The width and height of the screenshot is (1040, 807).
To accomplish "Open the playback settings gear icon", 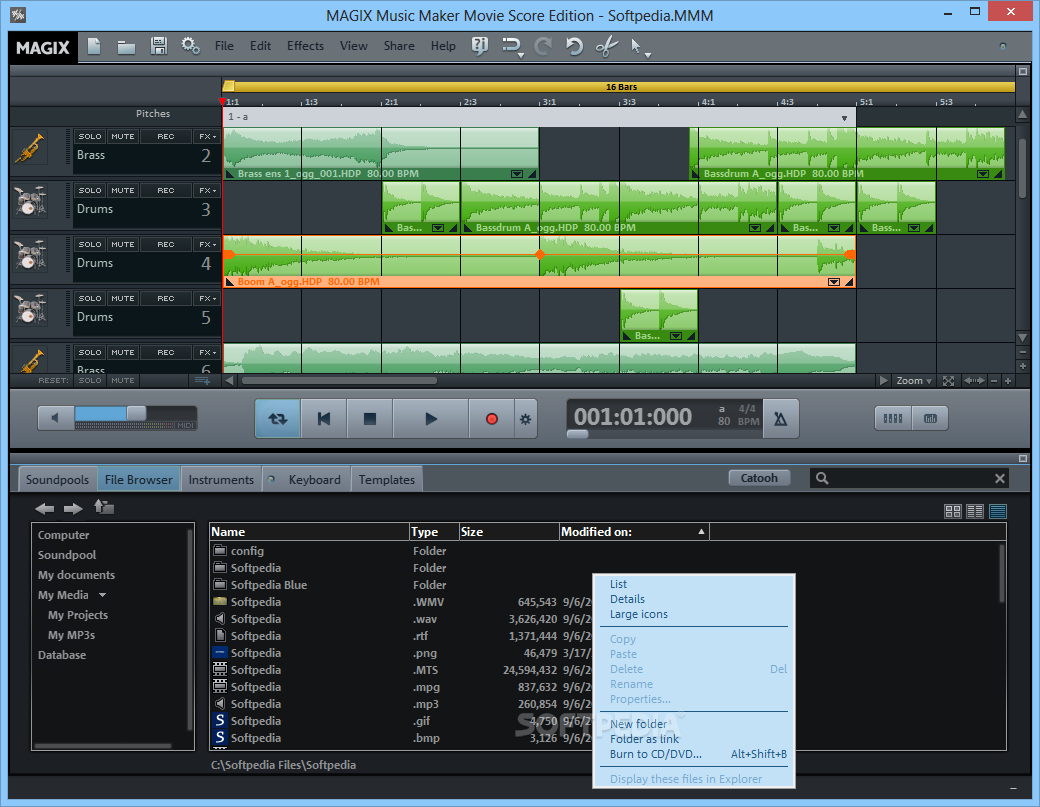I will (x=525, y=419).
